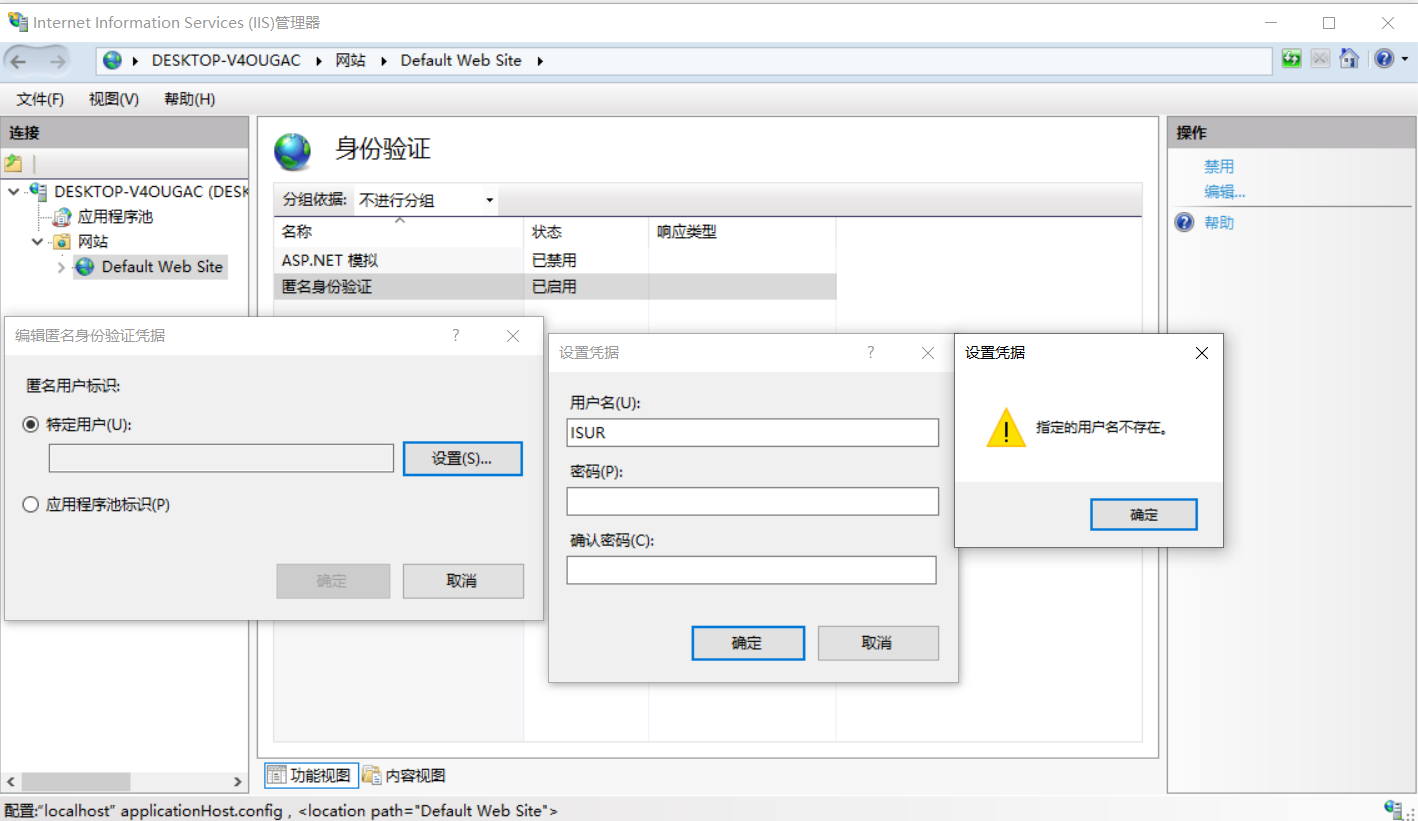Viewport: 1418px width, 821px height.
Task: Sort by the 响应类型 column header
Action: [742, 232]
